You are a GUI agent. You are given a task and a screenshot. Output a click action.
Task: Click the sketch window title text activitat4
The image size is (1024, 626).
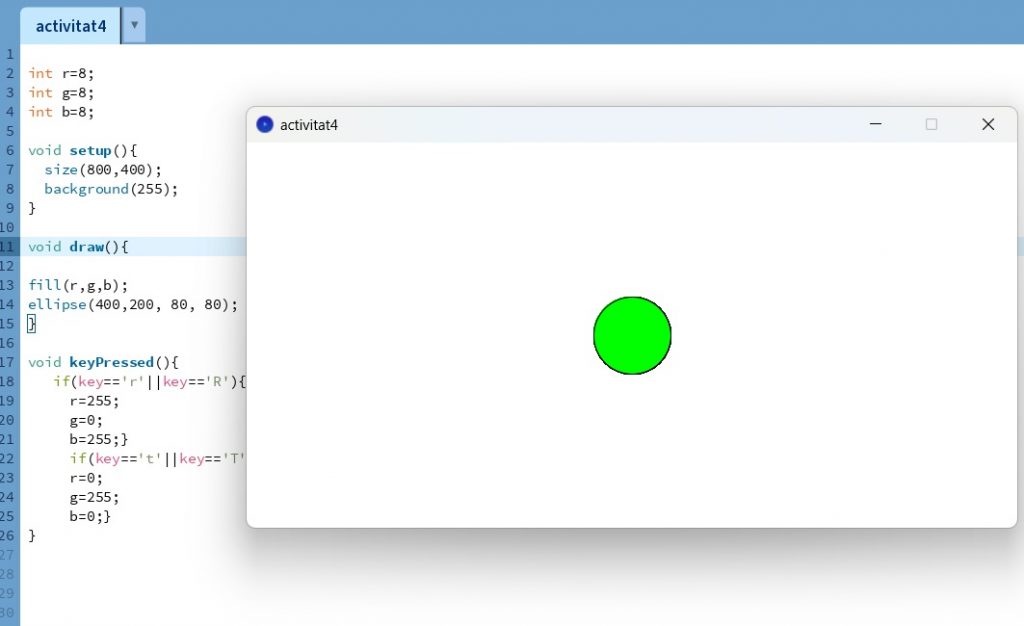[x=309, y=125]
